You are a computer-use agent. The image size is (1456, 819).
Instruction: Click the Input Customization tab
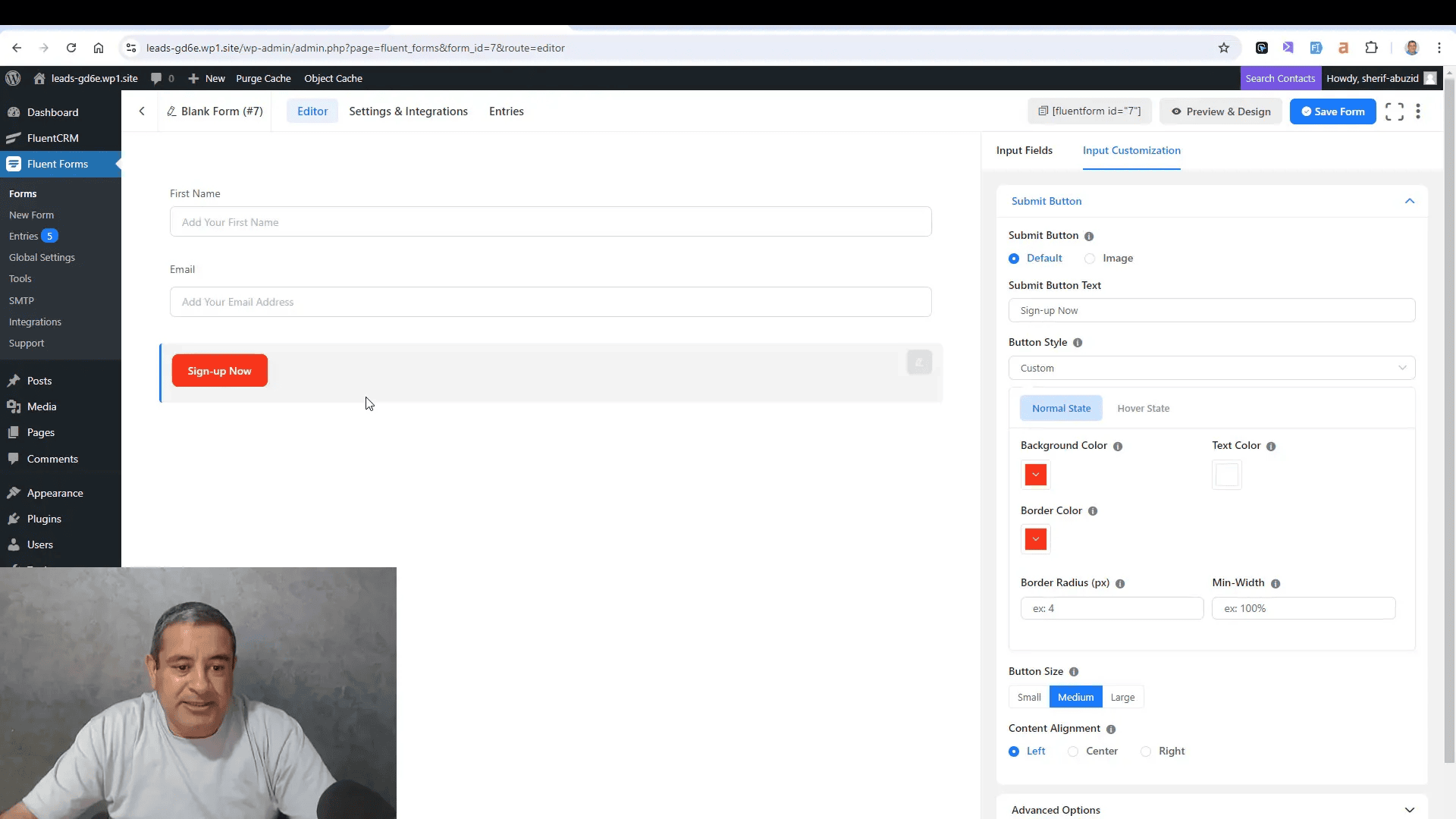pos(1132,150)
